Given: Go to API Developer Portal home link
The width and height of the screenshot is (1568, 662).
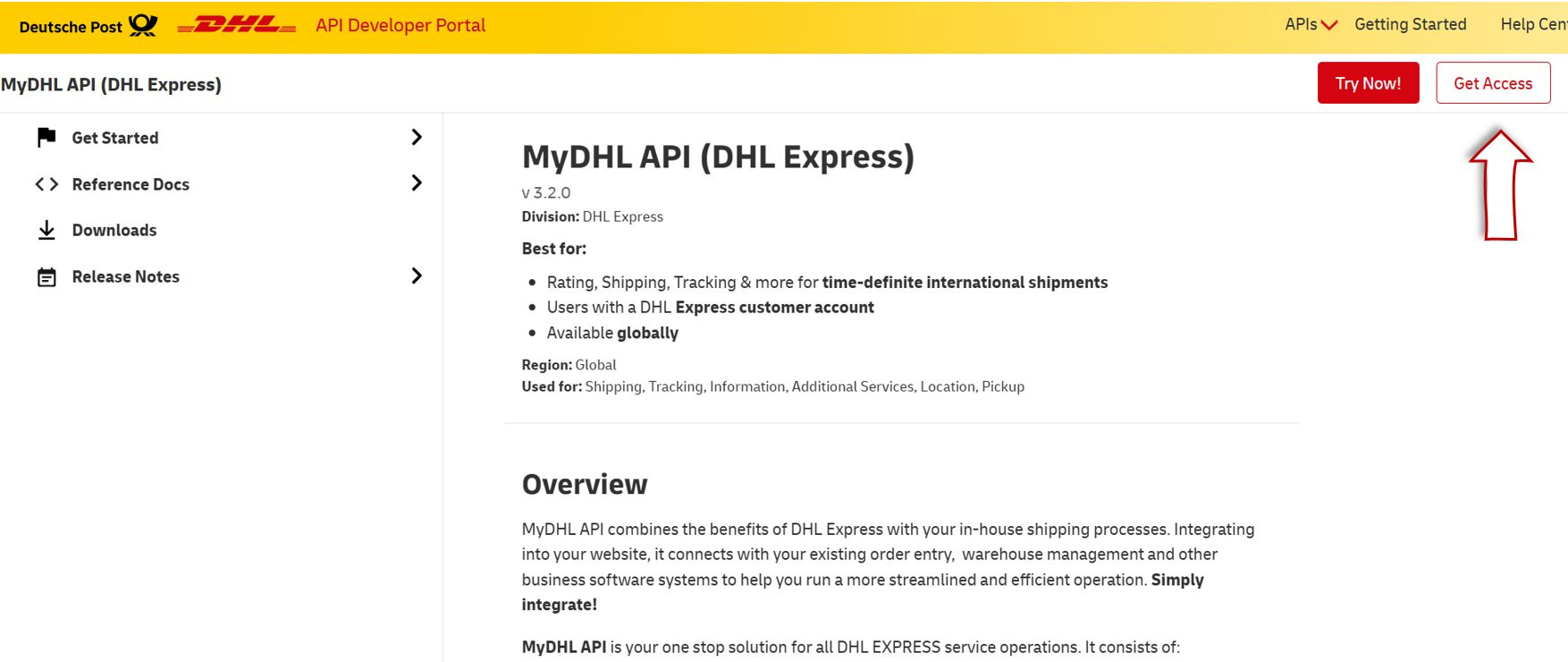Looking at the screenshot, I should [400, 25].
